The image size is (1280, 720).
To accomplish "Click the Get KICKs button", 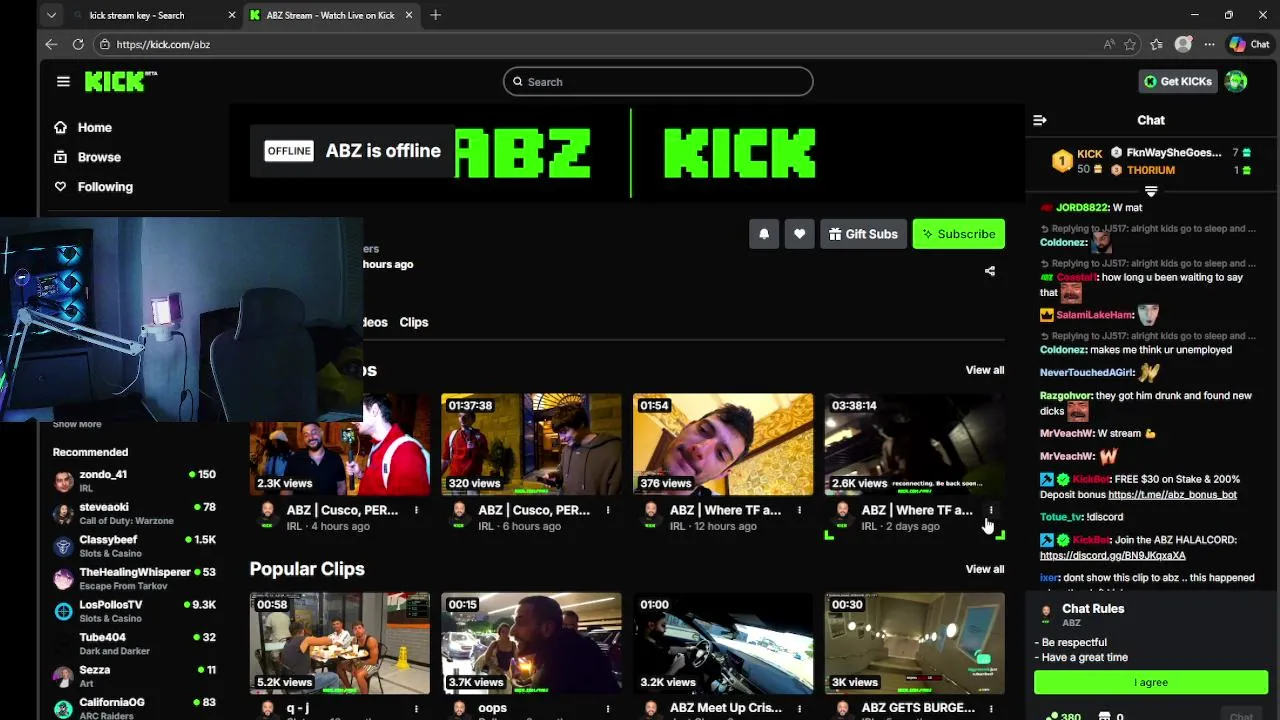I will (x=1178, y=82).
